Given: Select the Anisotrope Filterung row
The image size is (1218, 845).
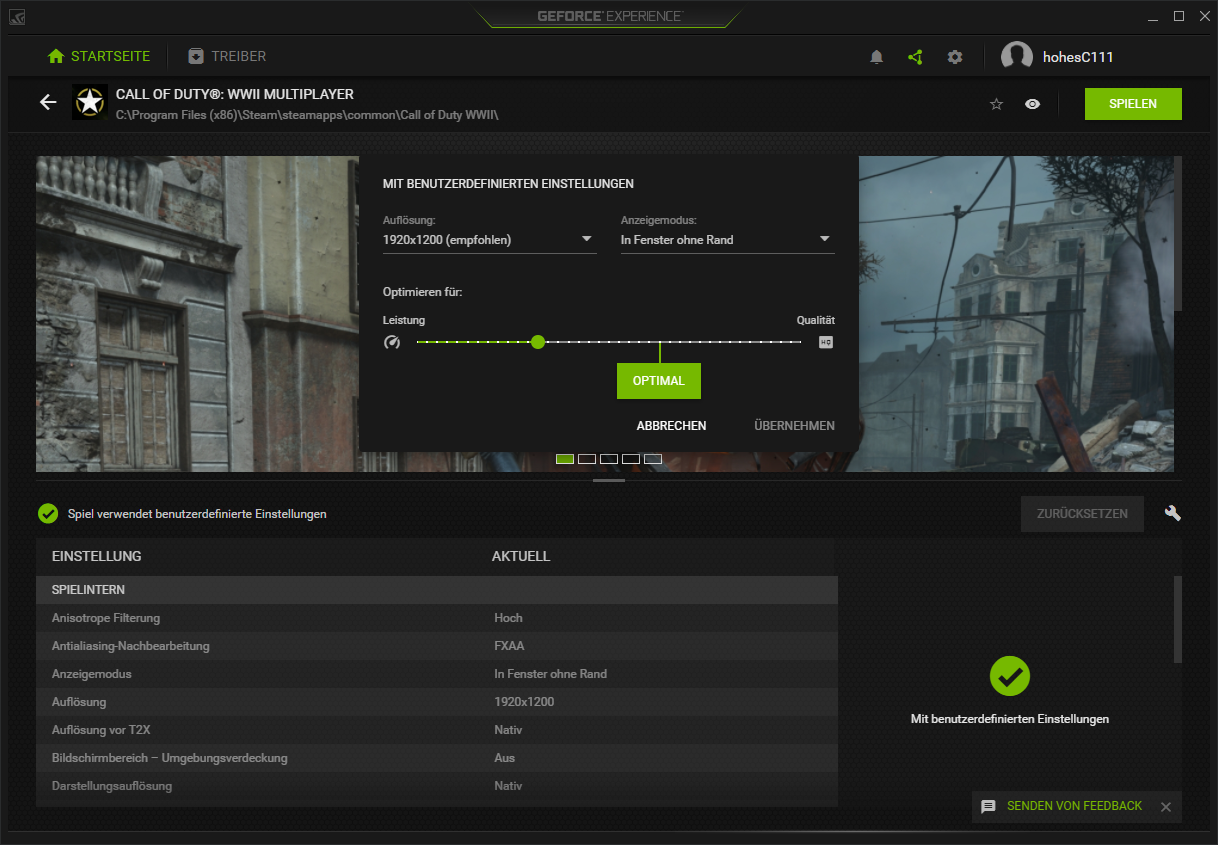Looking at the screenshot, I should click(437, 618).
